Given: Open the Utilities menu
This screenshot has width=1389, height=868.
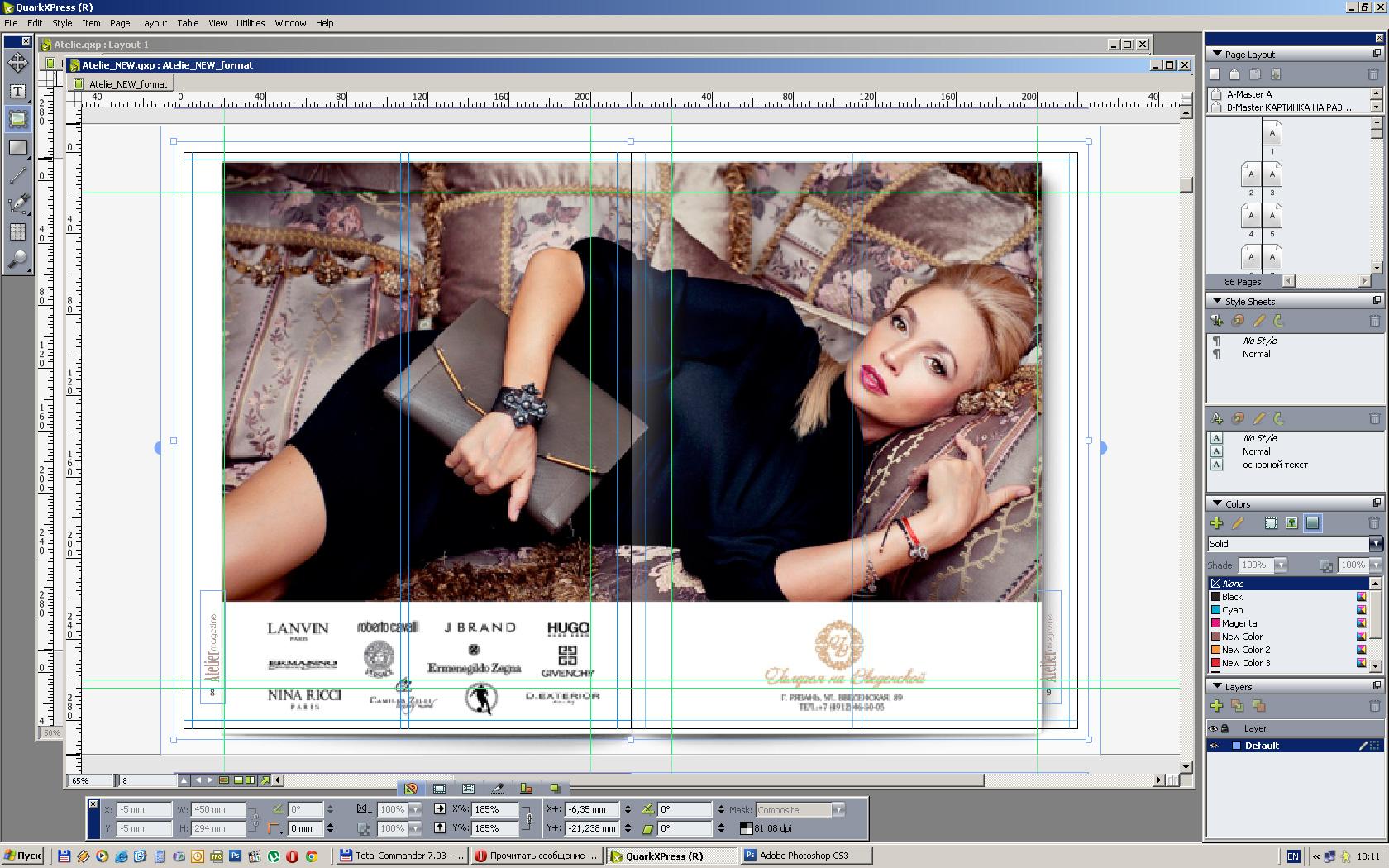Looking at the screenshot, I should pyautogui.click(x=250, y=23).
